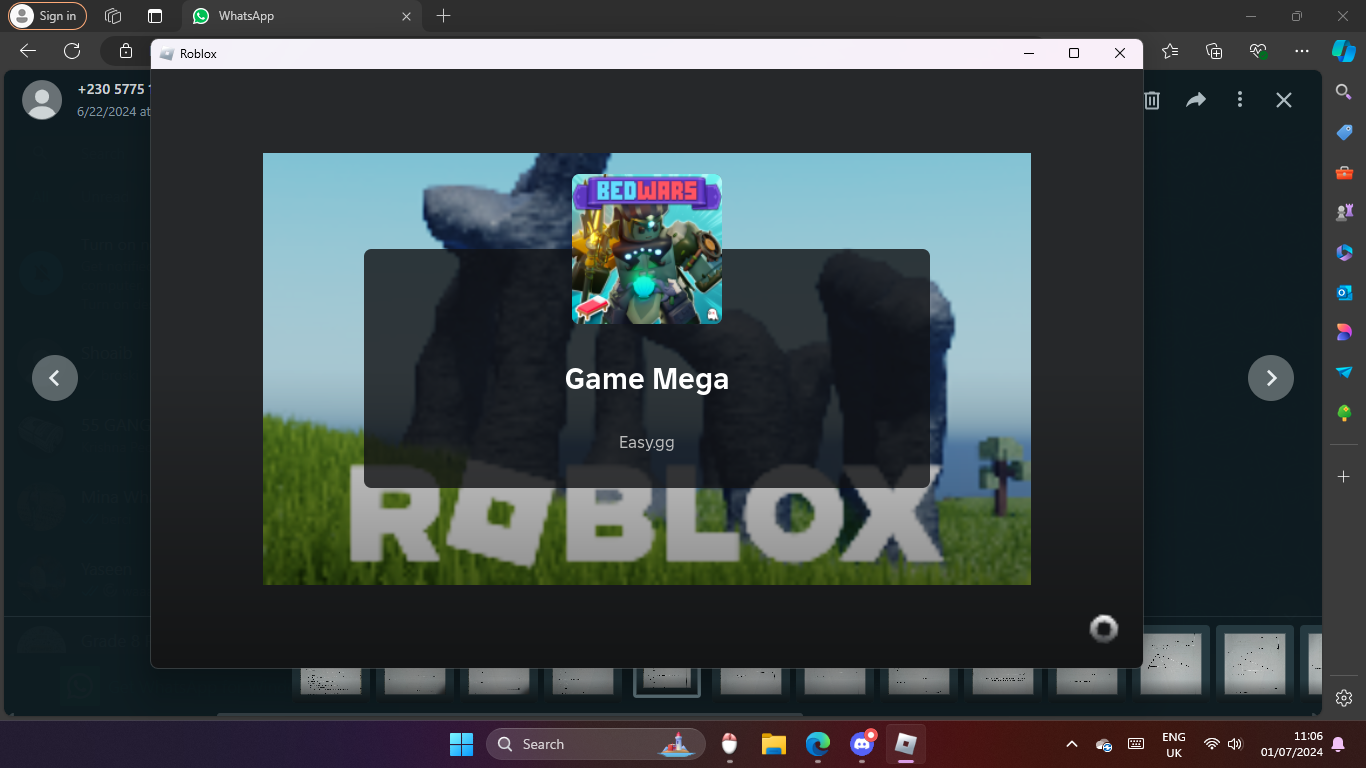Open the mouse app on the taskbar
Image resolution: width=1366 pixels, height=768 pixels.
[x=729, y=744]
